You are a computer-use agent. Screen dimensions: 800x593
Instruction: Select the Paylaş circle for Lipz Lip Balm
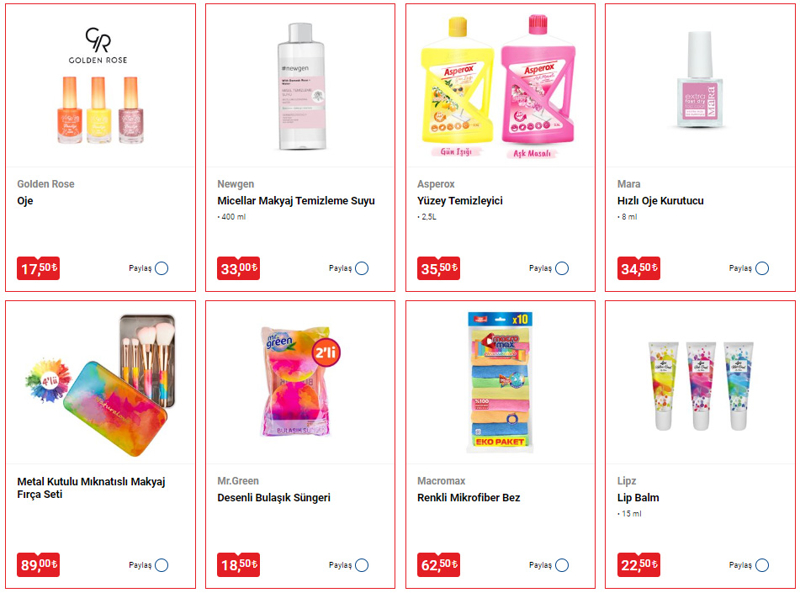[762, 565]
